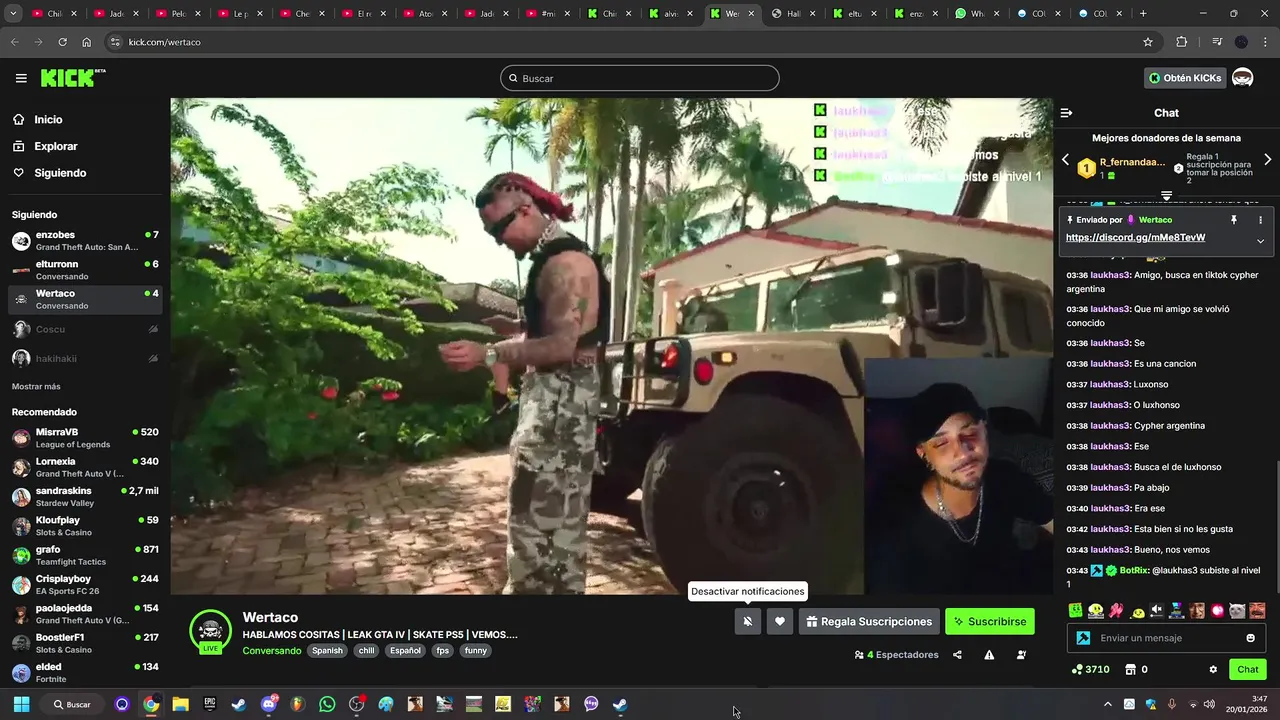Select the pink circle emote
Viewport: 1280px width, 720px height.
[x=1217, y=610]
